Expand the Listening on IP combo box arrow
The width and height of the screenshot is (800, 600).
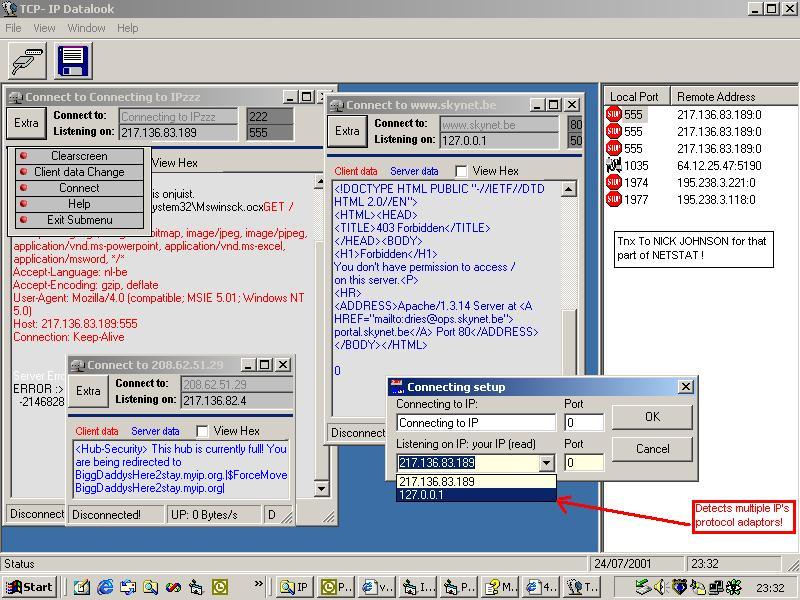[x=546, y=463]
